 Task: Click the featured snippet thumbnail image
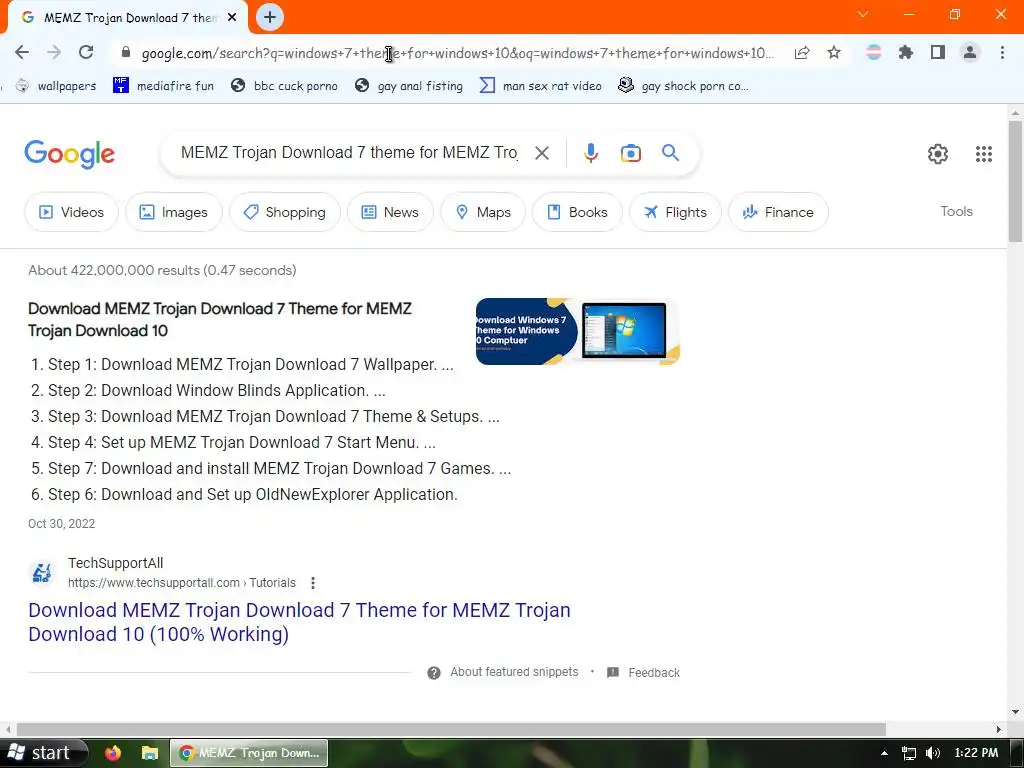click(577, 331)
